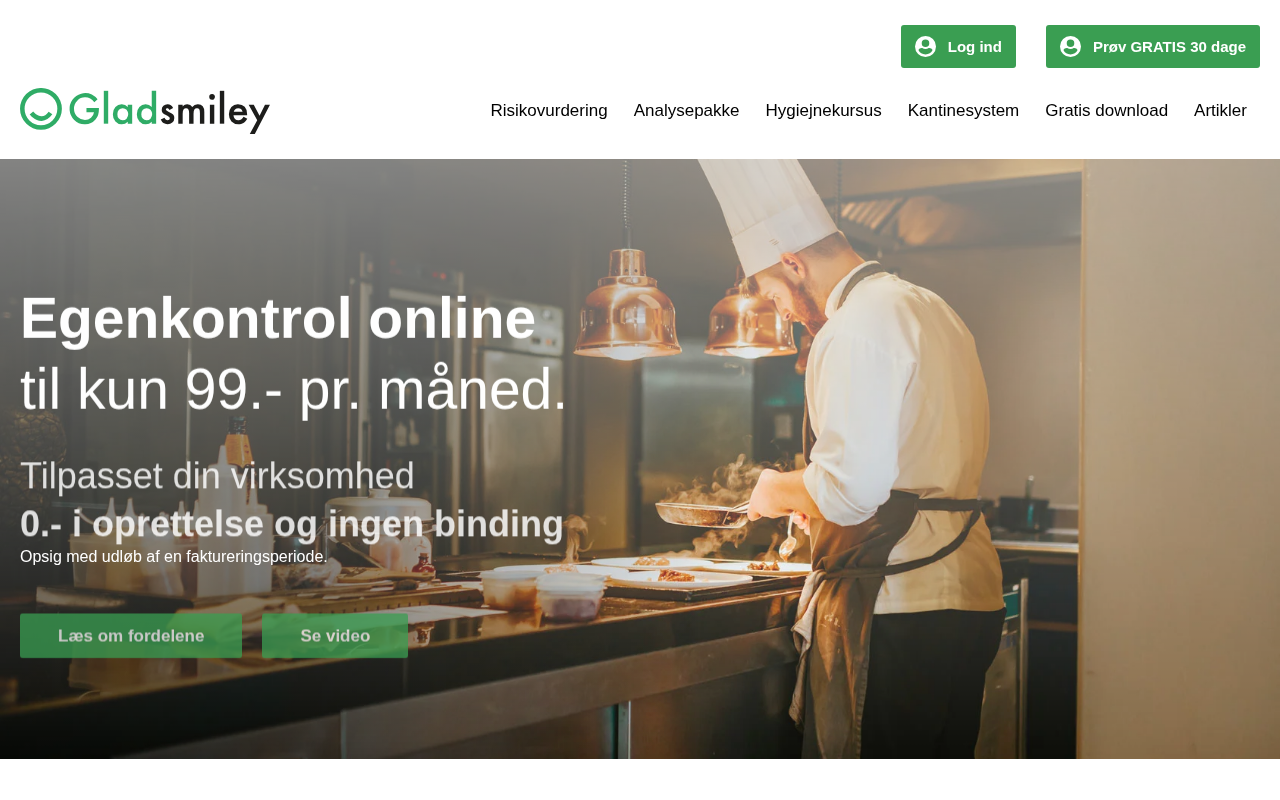Click the 'Opsig med udløb' fine print
The height and width of the screenshot is (800, 1280).
click(173, 557)
